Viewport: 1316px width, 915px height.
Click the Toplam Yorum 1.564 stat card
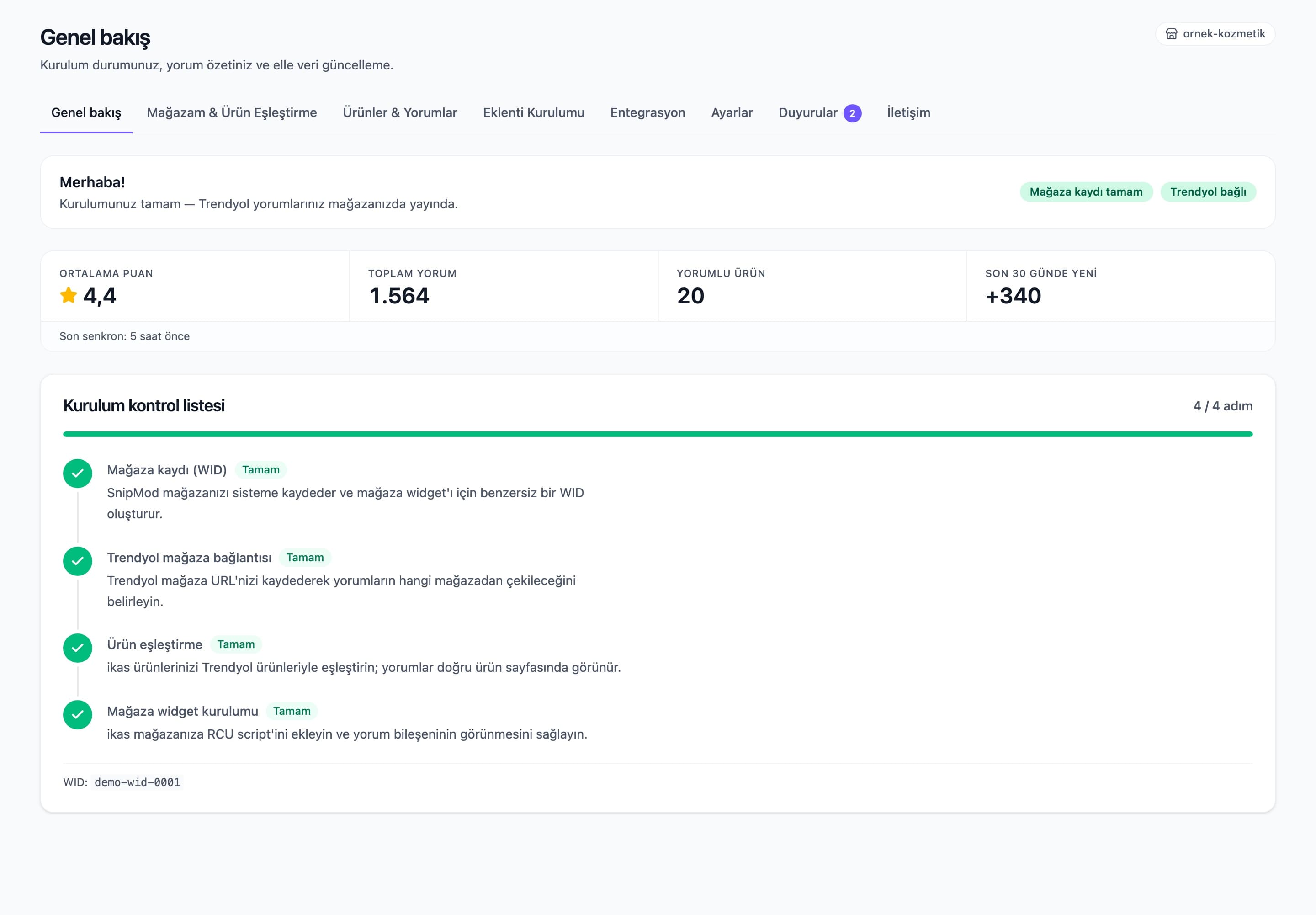click(x=503, y=286)
